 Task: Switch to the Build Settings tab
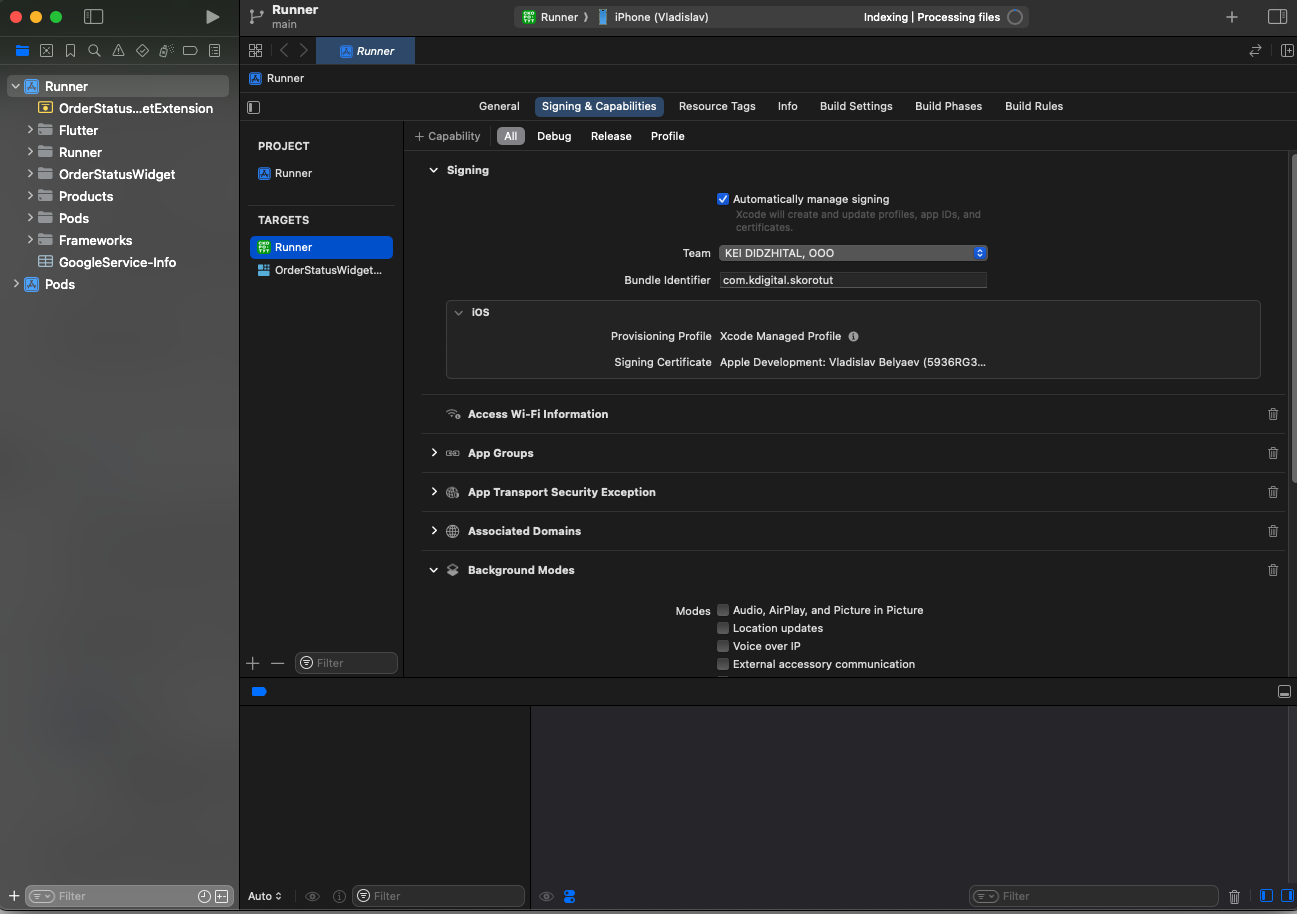856,106
